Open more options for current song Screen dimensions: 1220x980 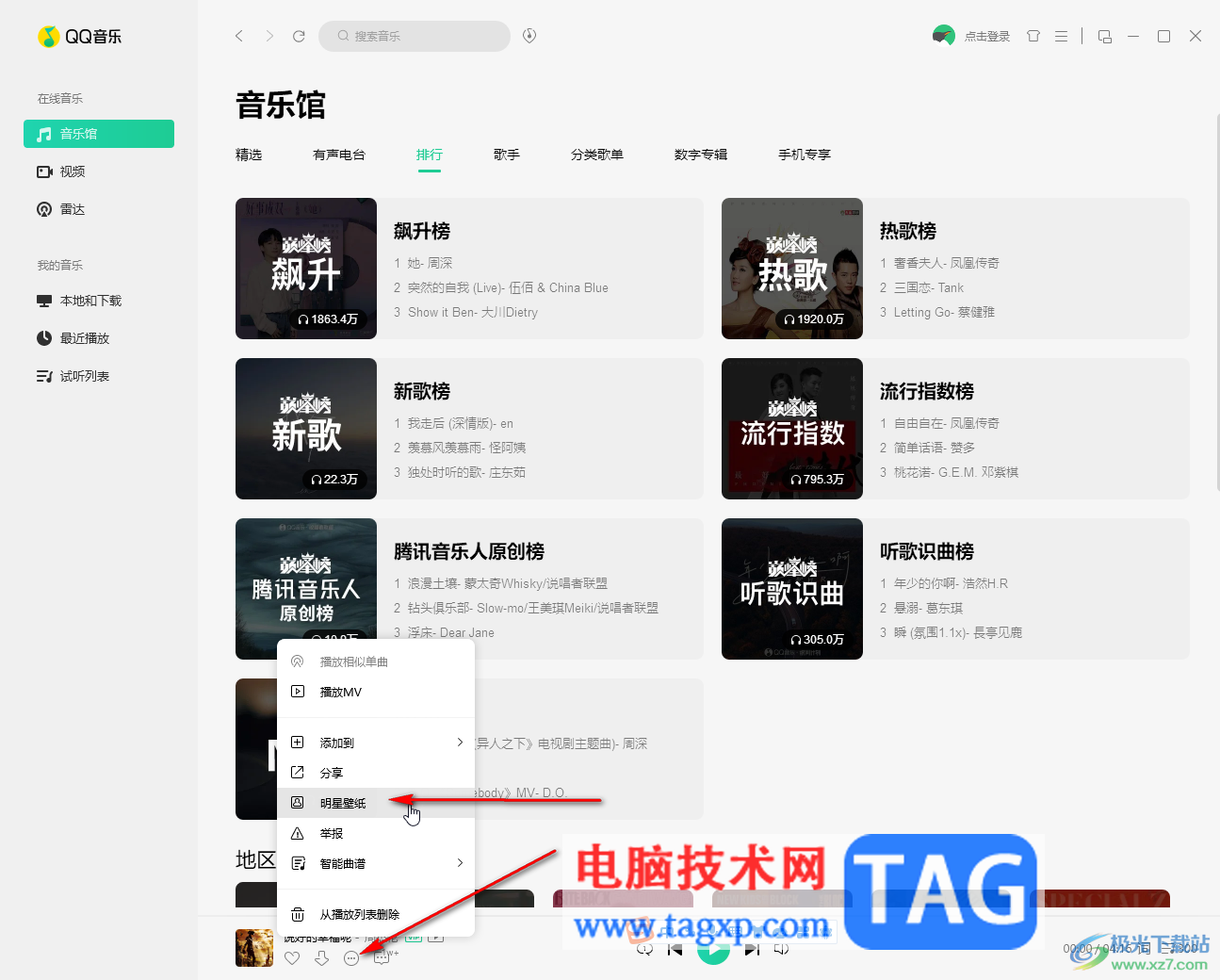pyautogui.click(x=351, y=958)
